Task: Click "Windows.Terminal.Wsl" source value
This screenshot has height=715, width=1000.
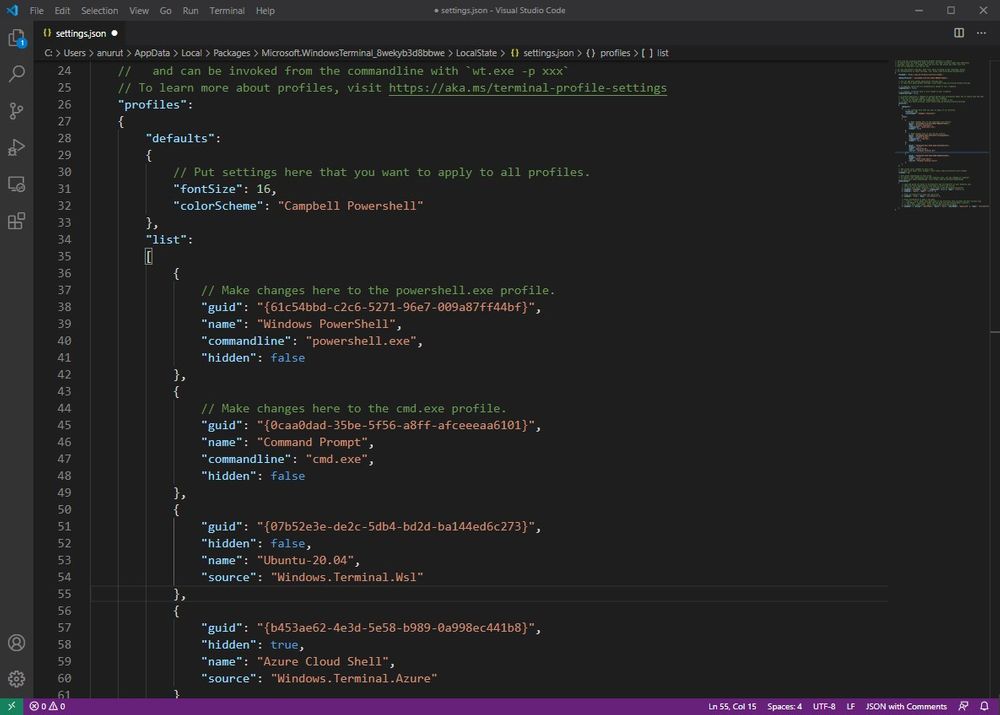Action: [x=347, y=577]
